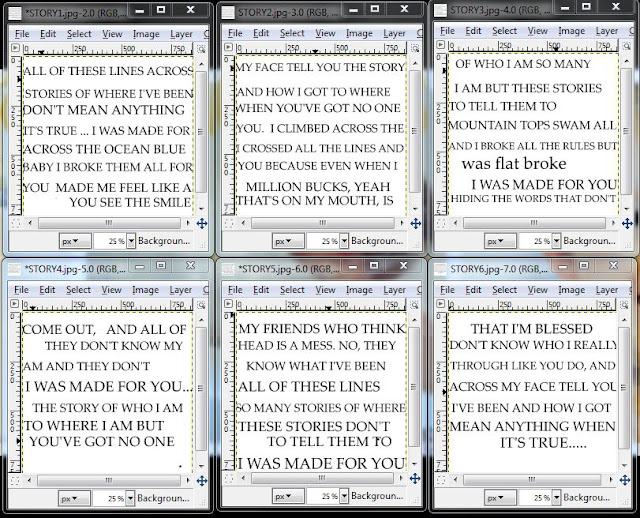The width and height of the screenshot is (640, 518).
Task: Click zoom-on-resize magnifier icon in STORY4 window
Action: click(201, 305)
